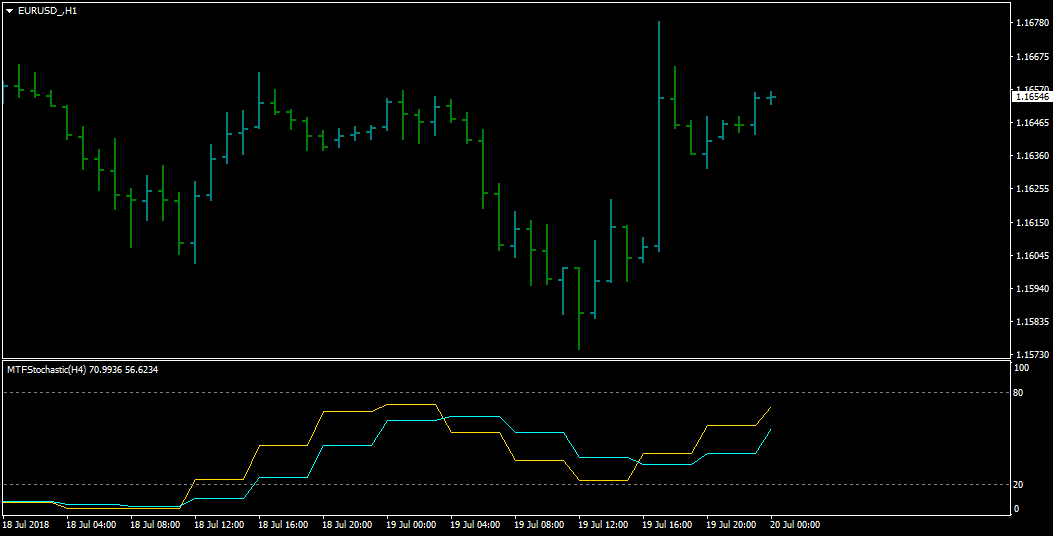Click price scale value 1.16675

[1033, 56]
